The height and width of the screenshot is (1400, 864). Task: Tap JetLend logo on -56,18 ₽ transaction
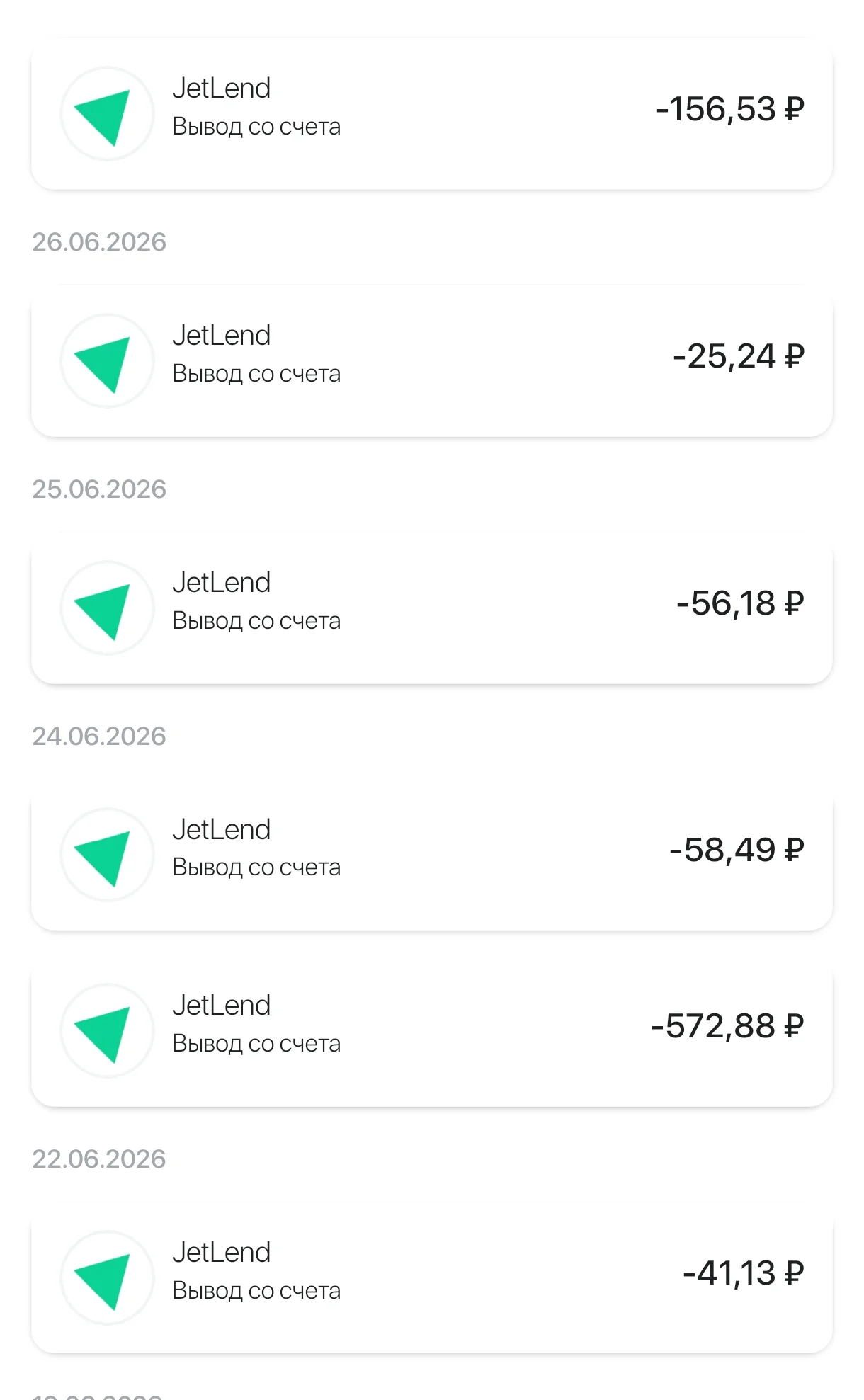(107, 608)
